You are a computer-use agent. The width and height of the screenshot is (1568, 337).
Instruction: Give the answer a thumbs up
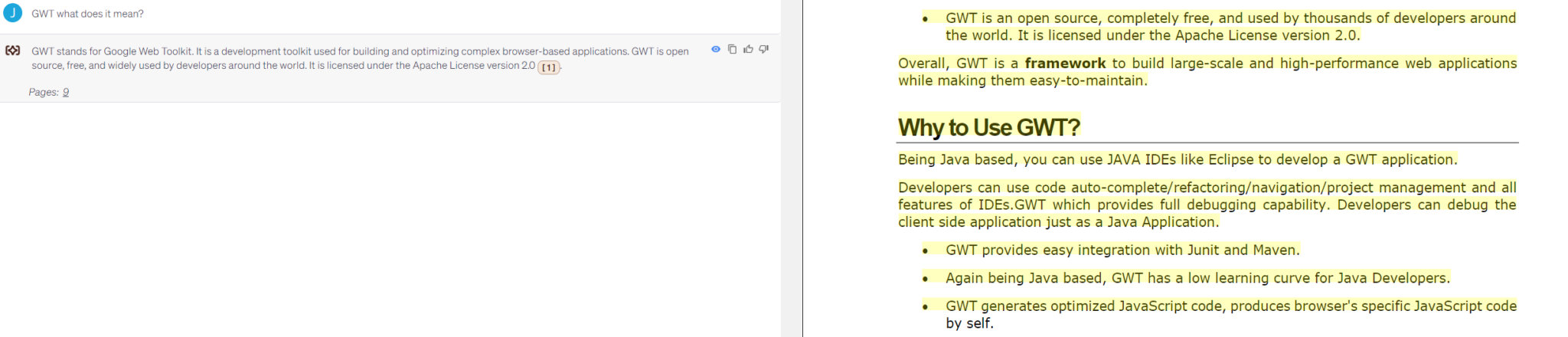click(x=748, y=49)
